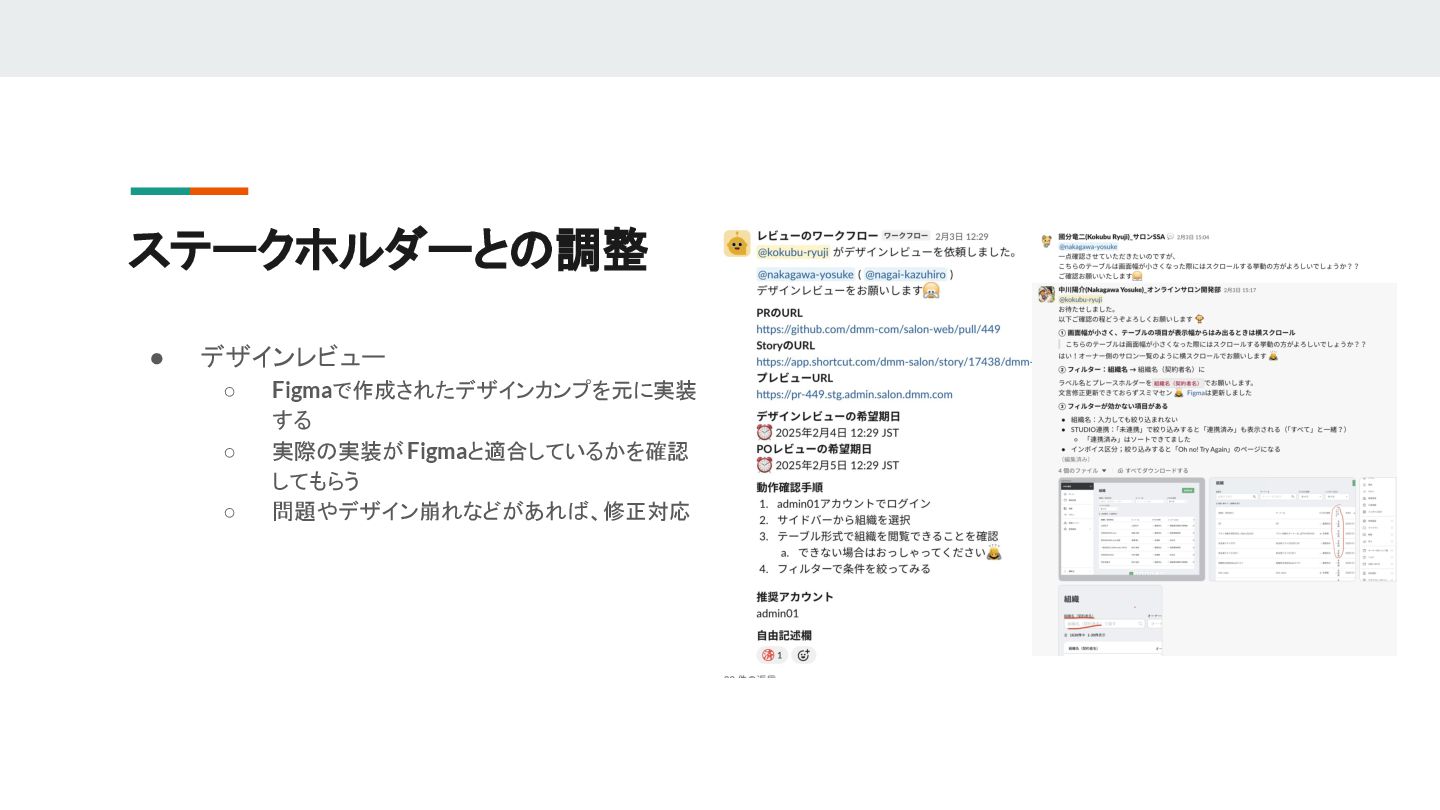Click the @kokubu-ryuji mention in Nakagawa's reply
This screenshot has height=810, width=1440.
tap(1080, 299)
